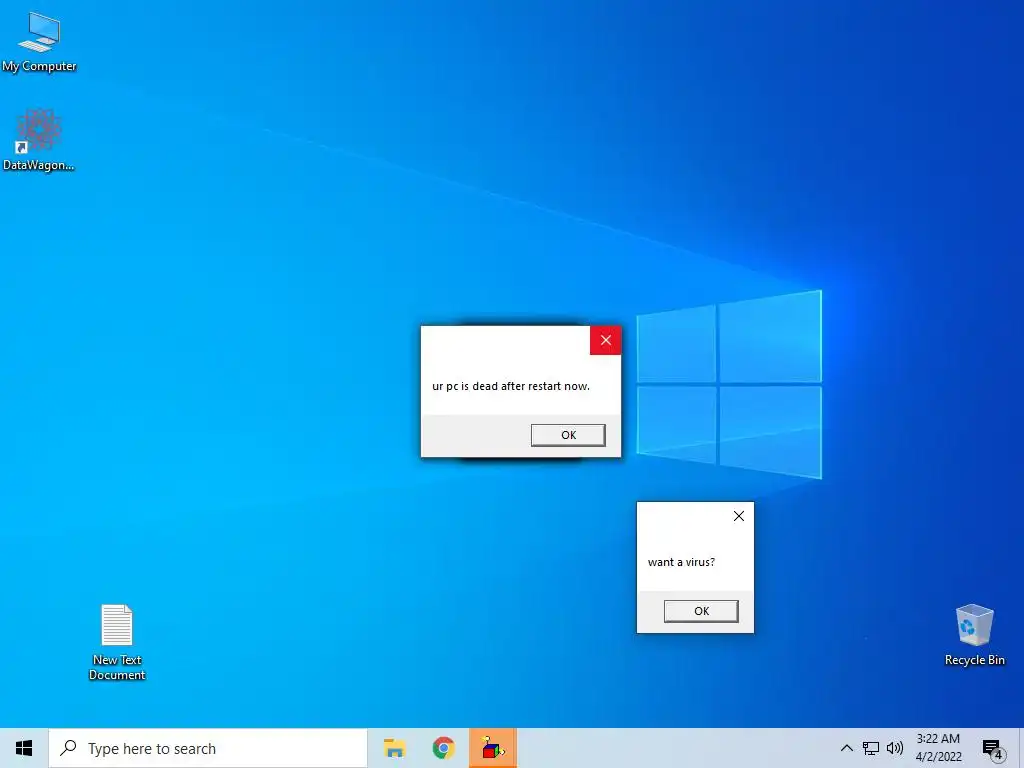Select the Recycle Bin icon

(x=974, y=634)
